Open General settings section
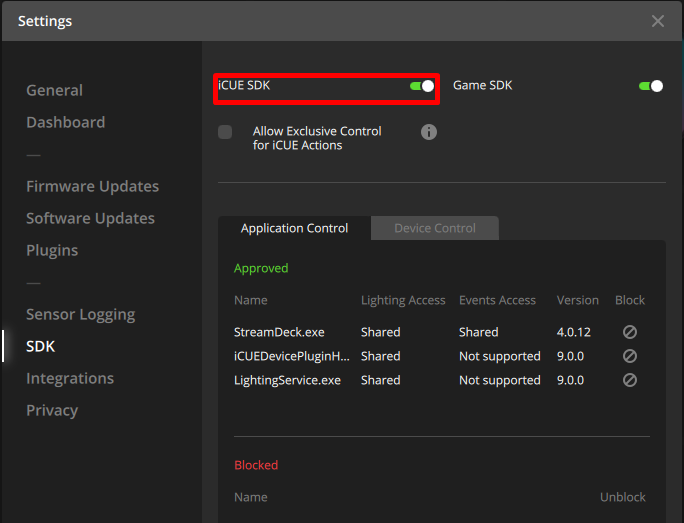 (54, 90)
